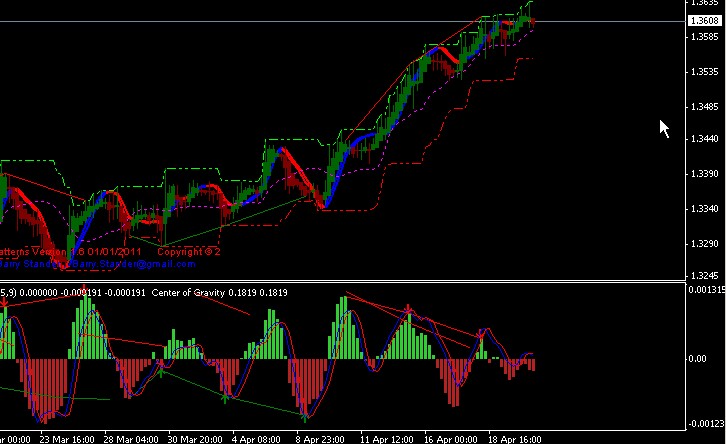Click the 1.3390 price axis label
Screen dimensions: 726x444
(705, 174)
